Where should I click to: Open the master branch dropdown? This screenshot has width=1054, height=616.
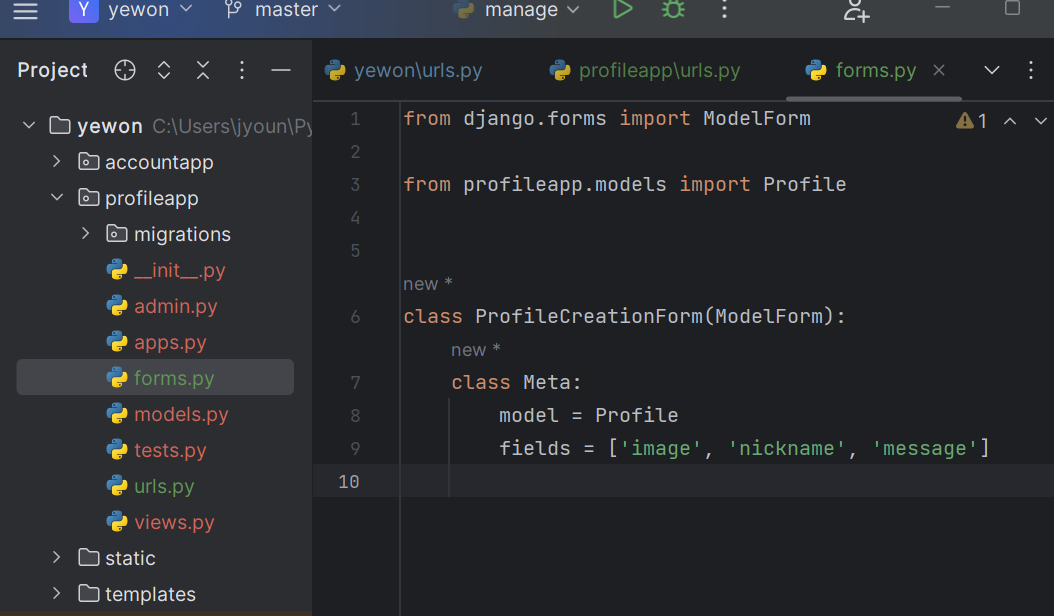tap(282, 9)
